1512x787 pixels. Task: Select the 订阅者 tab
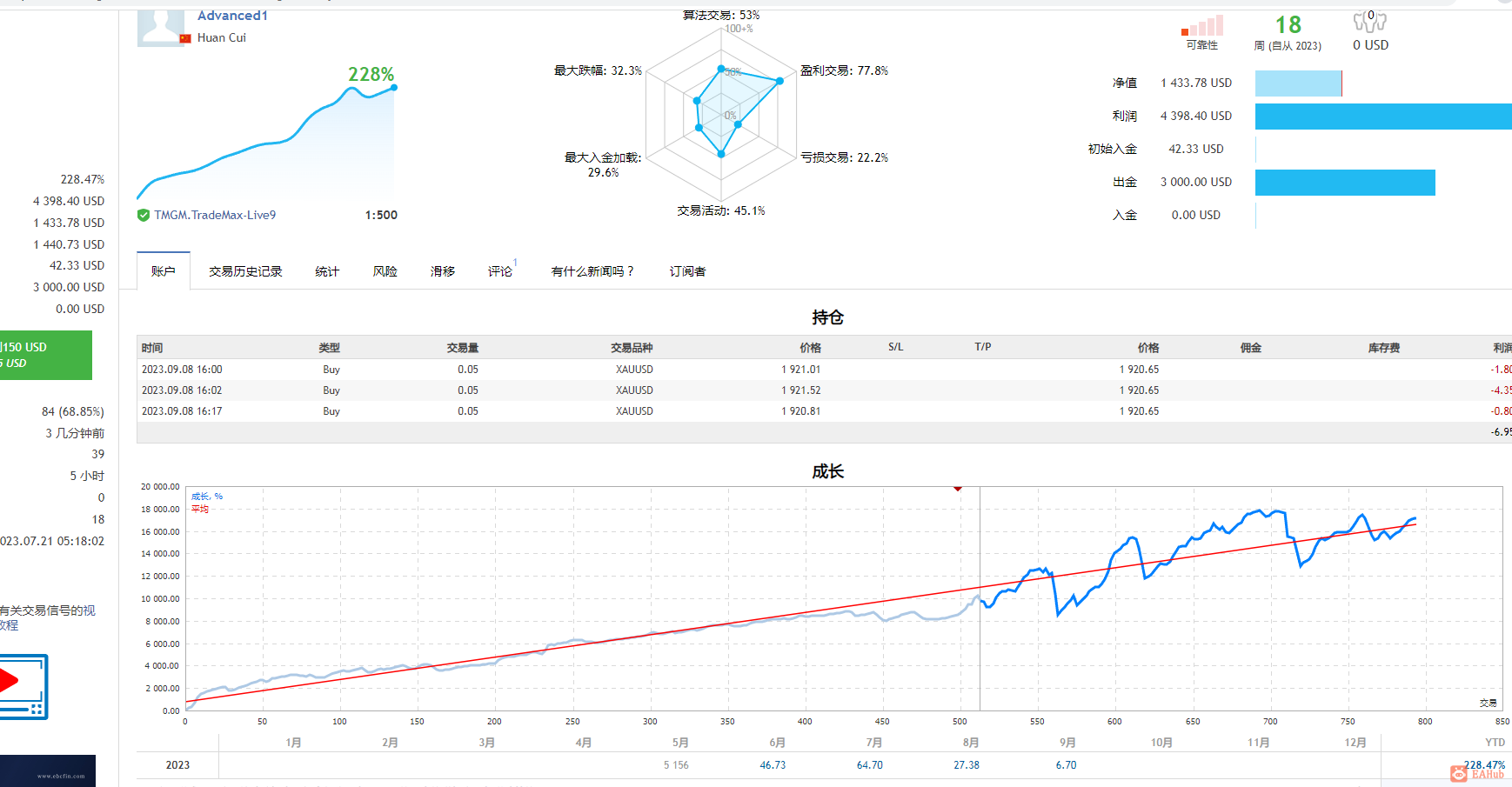tap(687, 271)
